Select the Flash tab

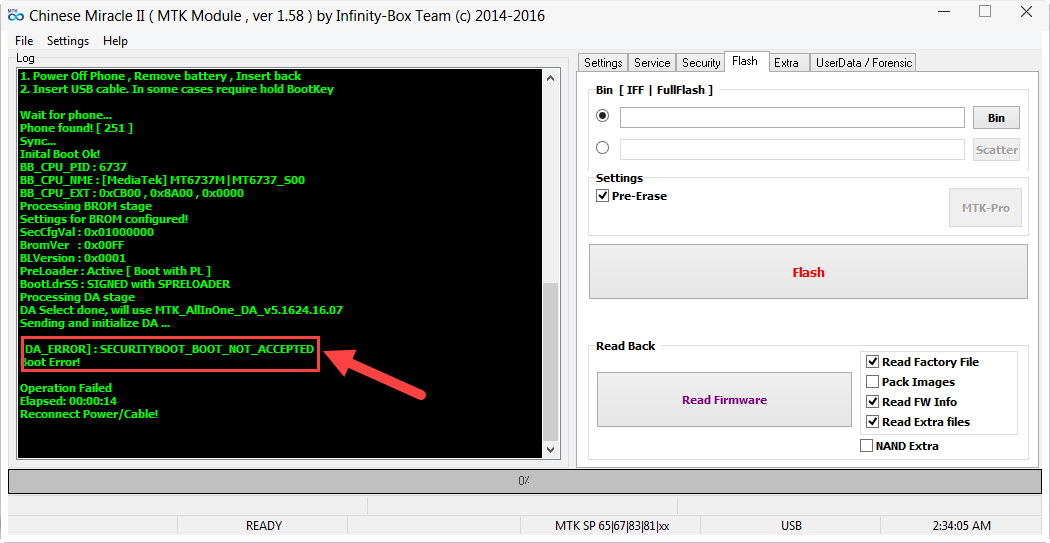click(x=745, y=62)
